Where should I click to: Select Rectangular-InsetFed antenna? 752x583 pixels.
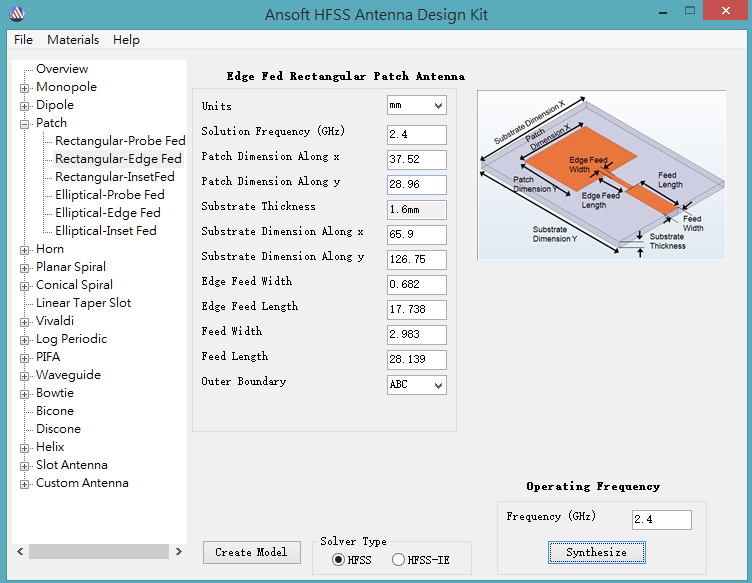pyautogui.click(x=115, y=177)
